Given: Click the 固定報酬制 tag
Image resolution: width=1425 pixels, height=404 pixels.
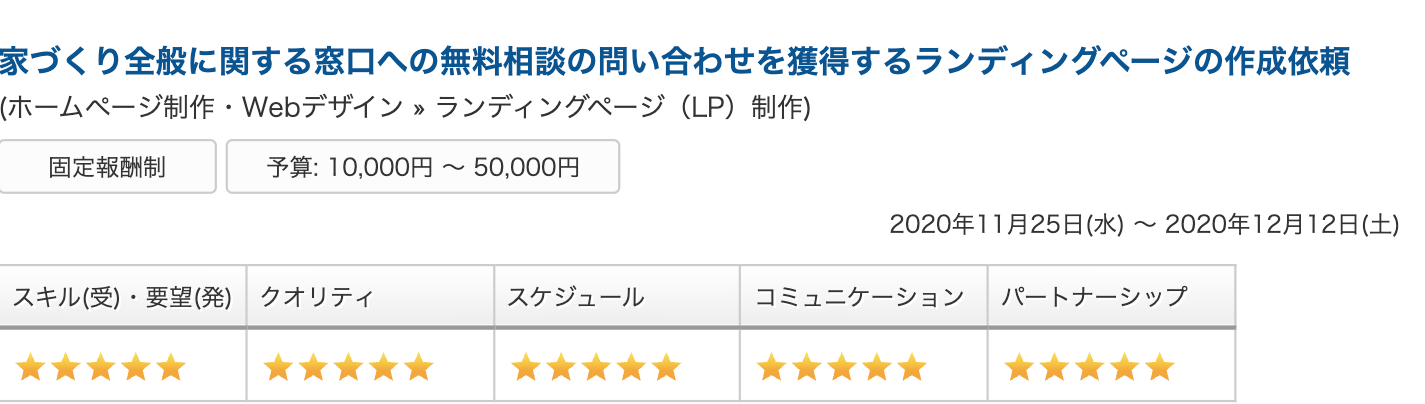Looking at the screenshot, I should pyautogui.click(x=107, y=167).
